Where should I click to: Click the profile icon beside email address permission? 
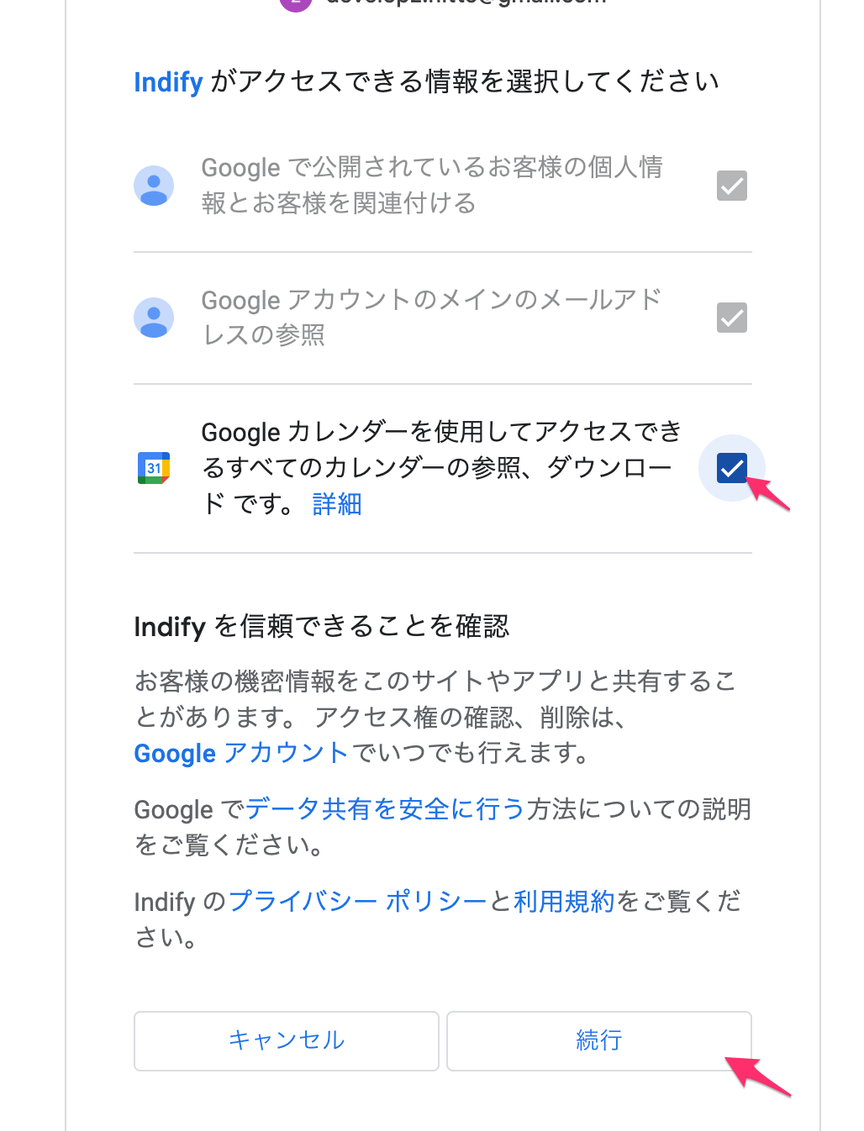click(154, 318)
